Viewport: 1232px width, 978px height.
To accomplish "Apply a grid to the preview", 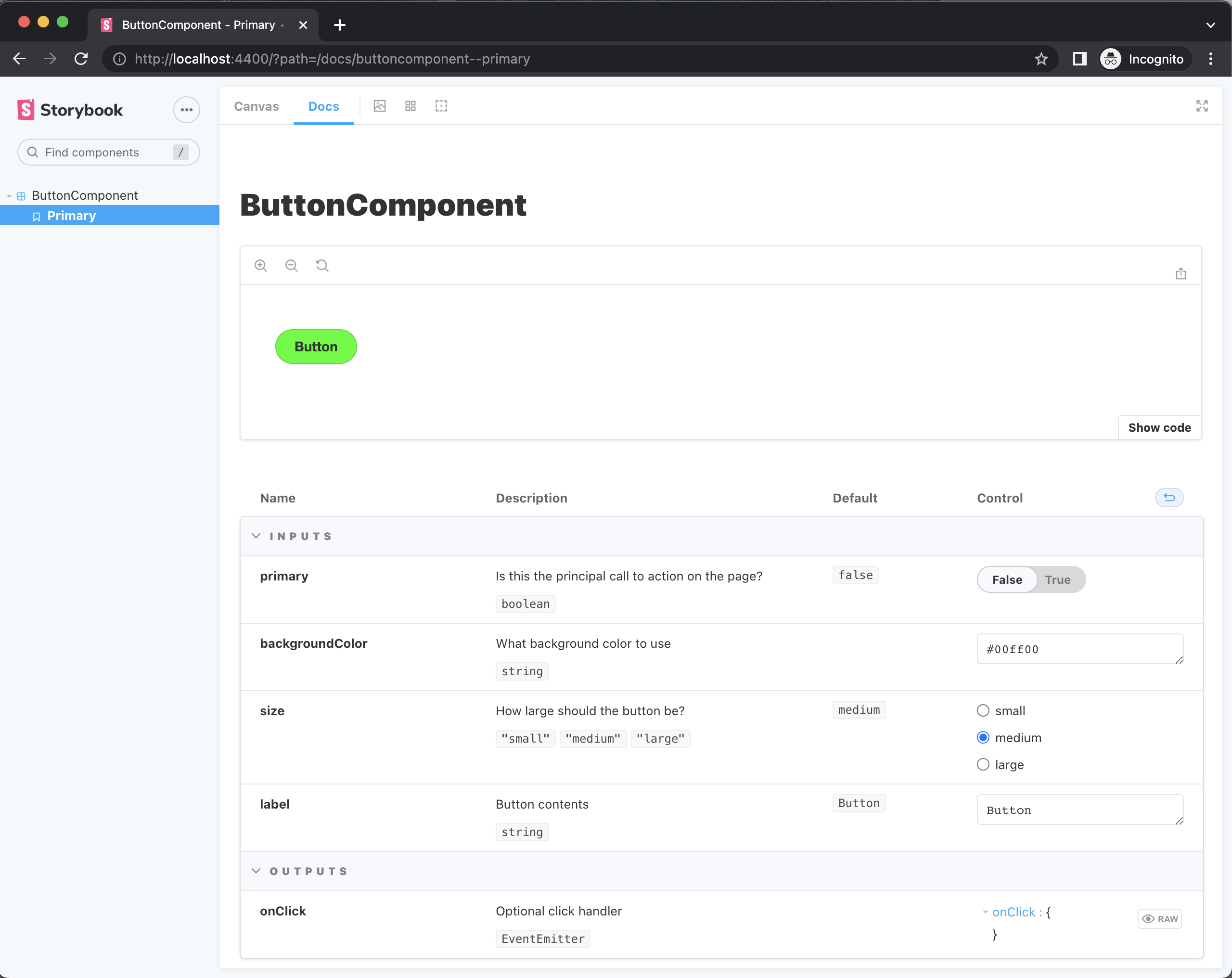I will point(411,106).
